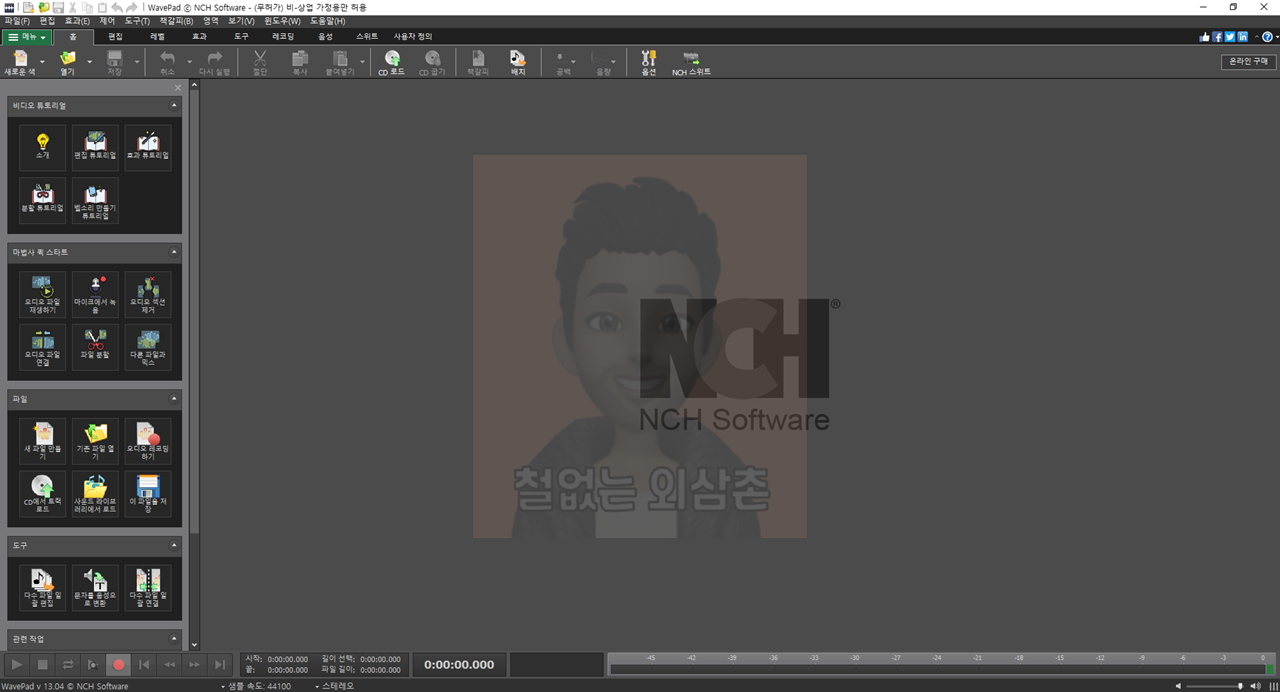
Task: Open 옵션 options from the toolbar
Action: 648,63
